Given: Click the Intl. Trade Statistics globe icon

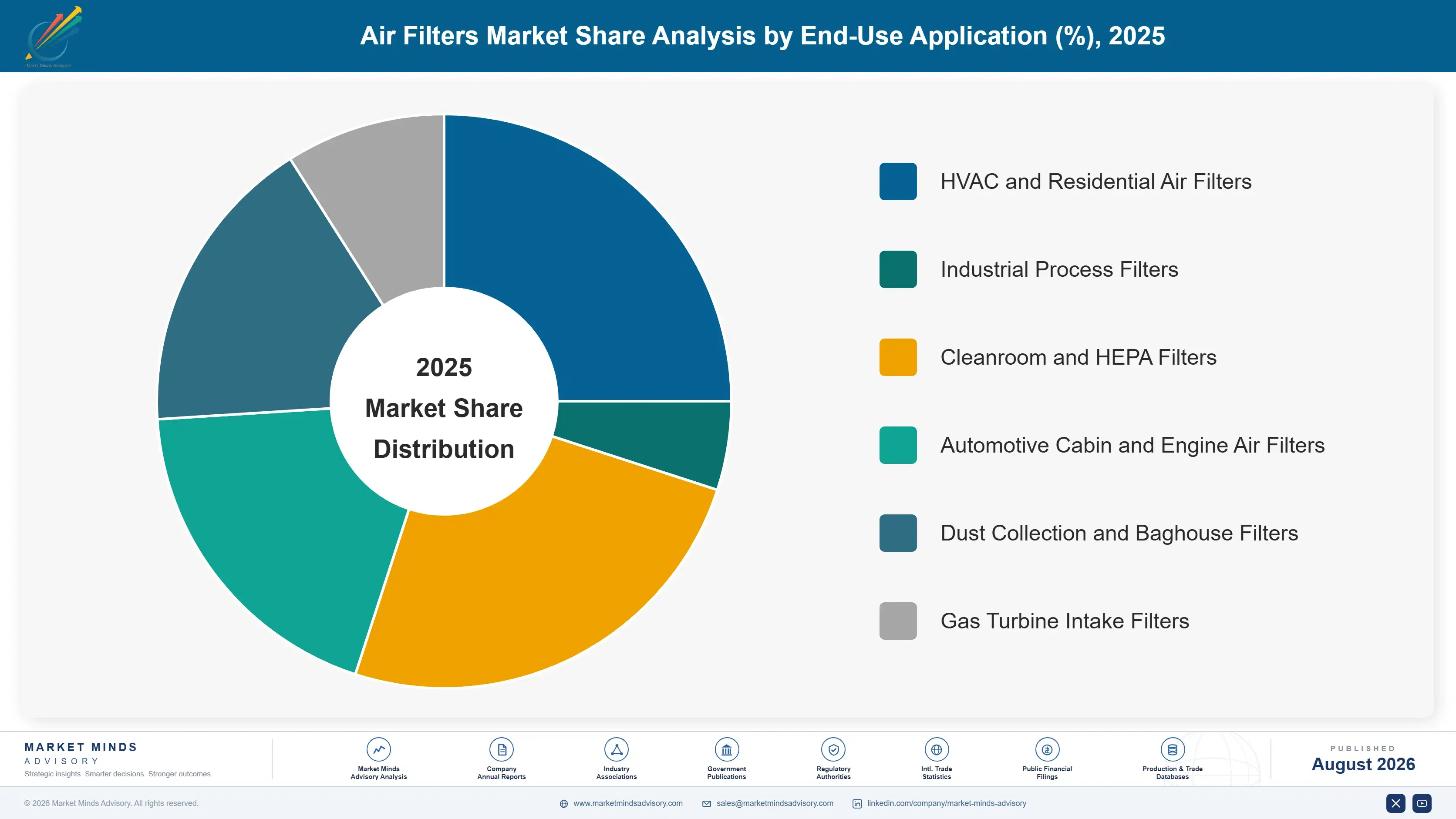Looking at the screenshot, I should (x=936, y=749).
